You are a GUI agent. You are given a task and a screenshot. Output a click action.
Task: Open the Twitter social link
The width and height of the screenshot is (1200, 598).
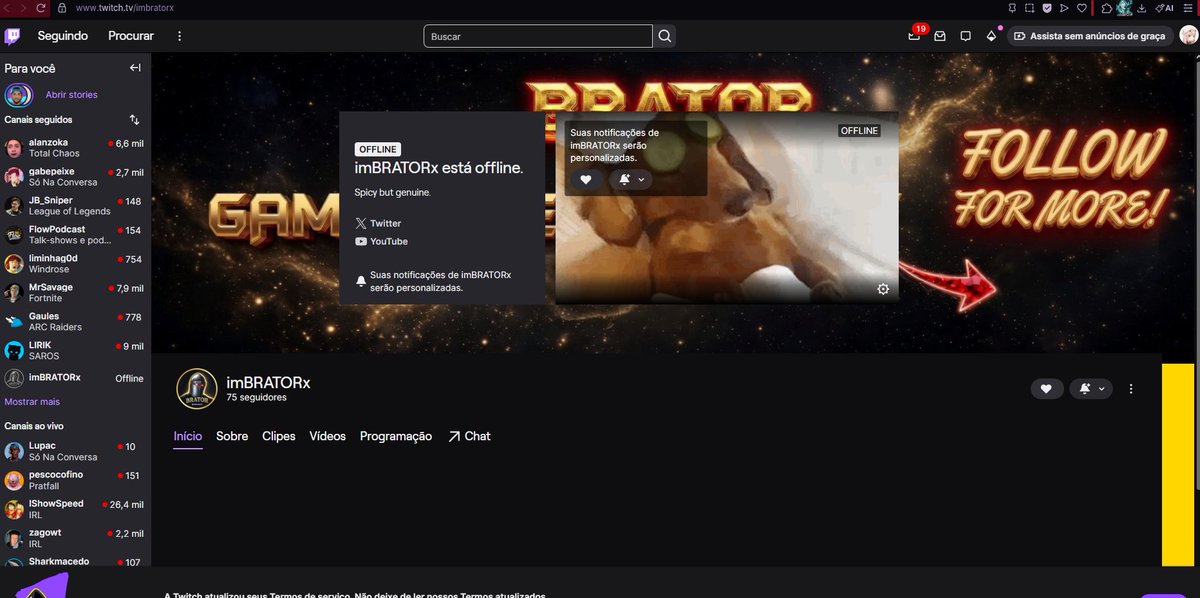378,223
